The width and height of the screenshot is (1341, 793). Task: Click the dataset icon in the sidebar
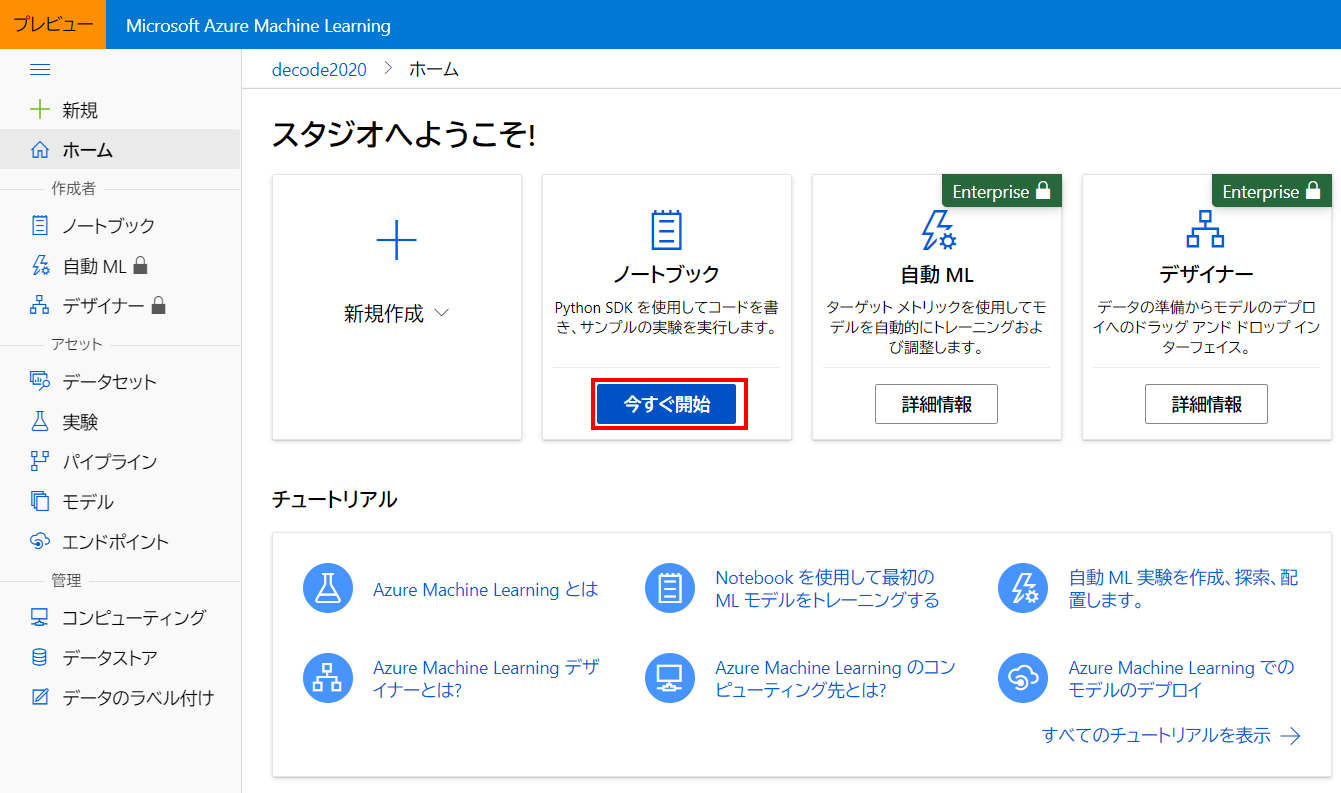click(40, 381)
